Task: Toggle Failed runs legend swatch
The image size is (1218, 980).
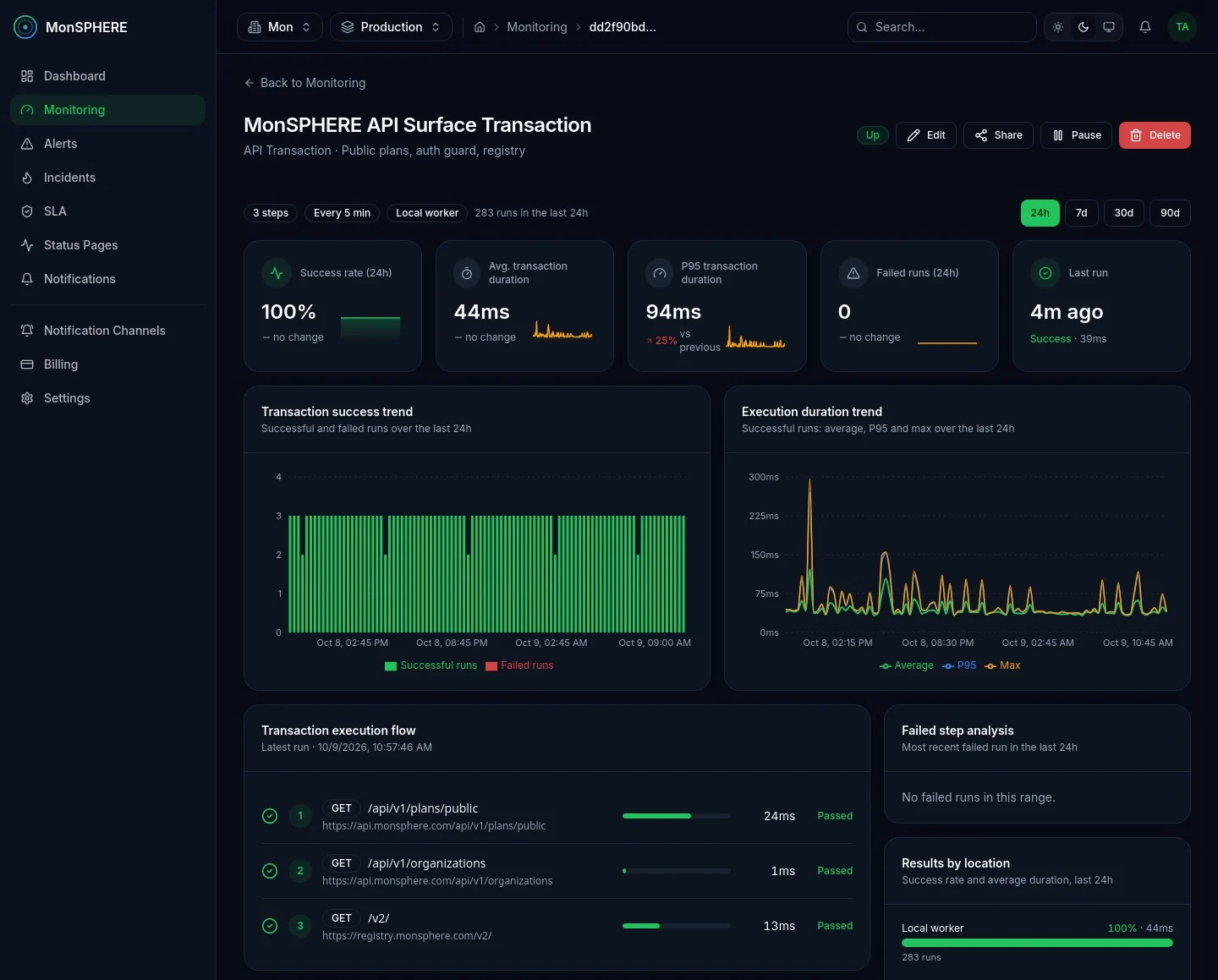Action: [x=491, y=666]
